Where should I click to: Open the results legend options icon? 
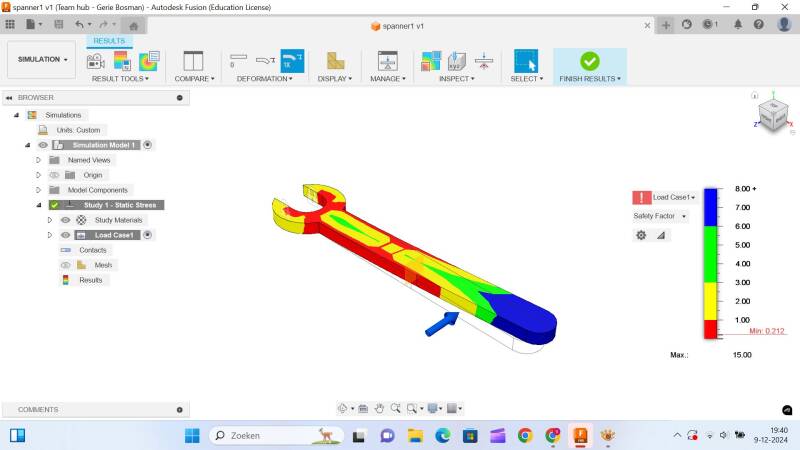pyautogui.click(x=122, y=61)
